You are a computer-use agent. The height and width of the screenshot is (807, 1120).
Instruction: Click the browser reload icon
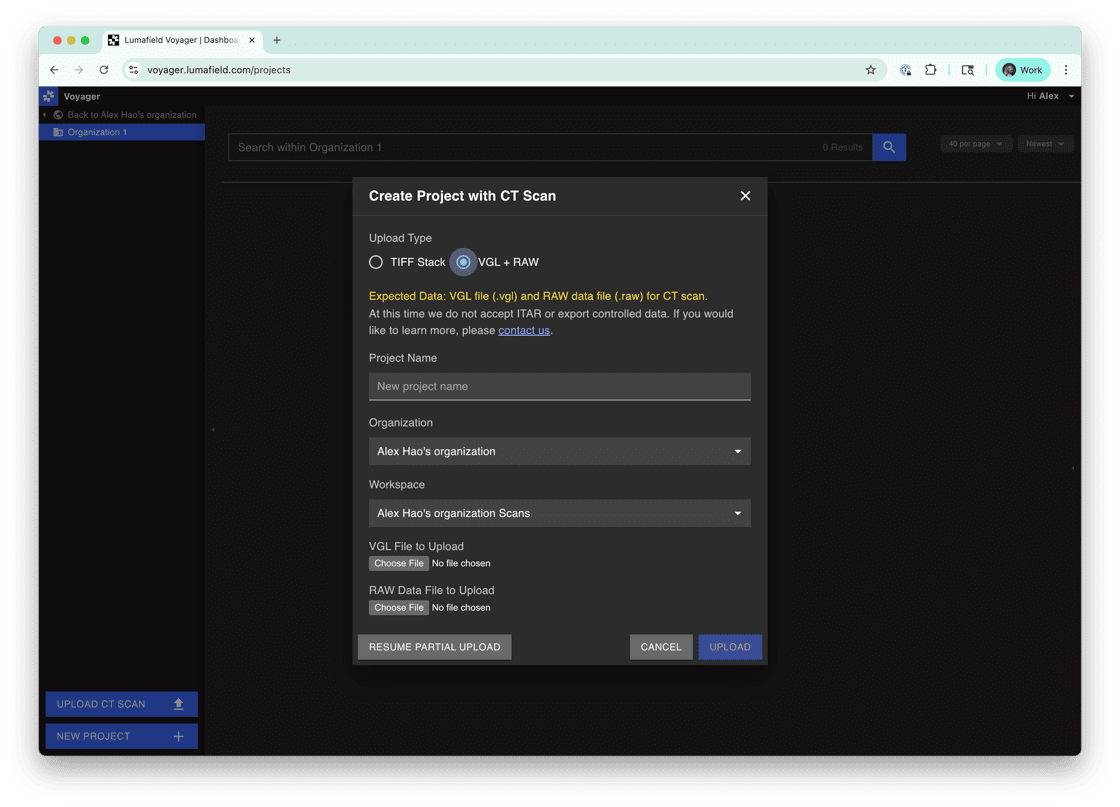coord(104,70)
